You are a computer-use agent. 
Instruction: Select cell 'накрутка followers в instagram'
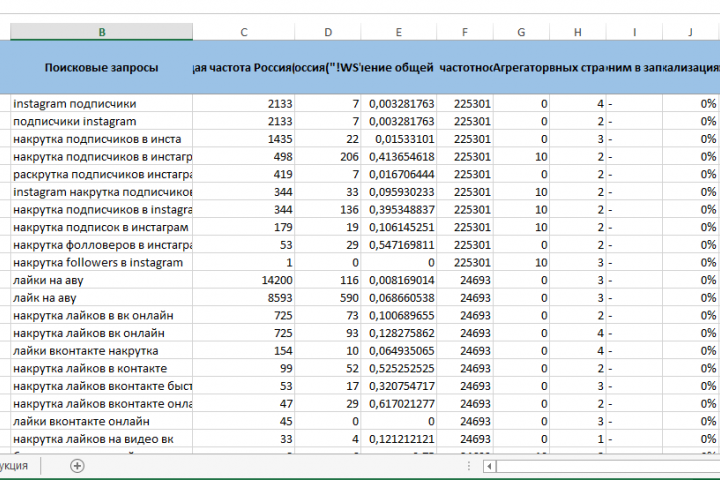click(101, 262)
